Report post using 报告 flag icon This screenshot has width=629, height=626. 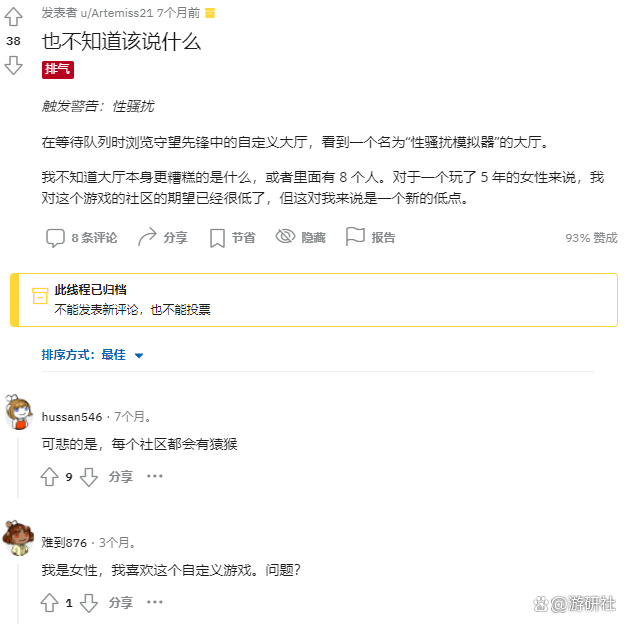355,237
